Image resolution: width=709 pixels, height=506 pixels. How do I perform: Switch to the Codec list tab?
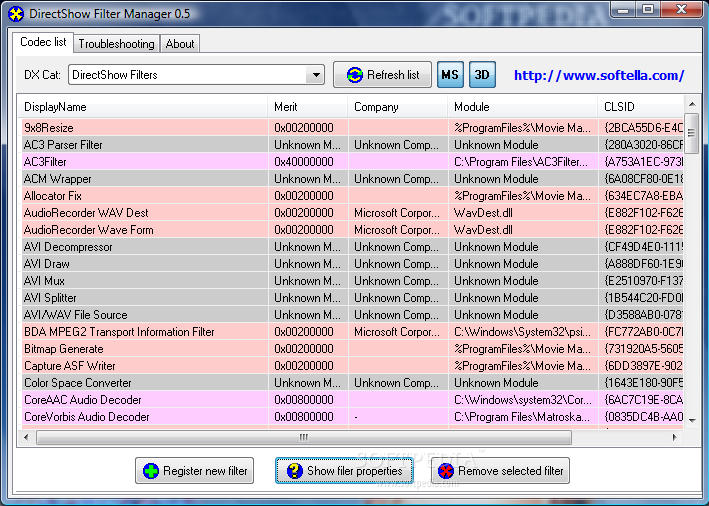pos(43,42)
